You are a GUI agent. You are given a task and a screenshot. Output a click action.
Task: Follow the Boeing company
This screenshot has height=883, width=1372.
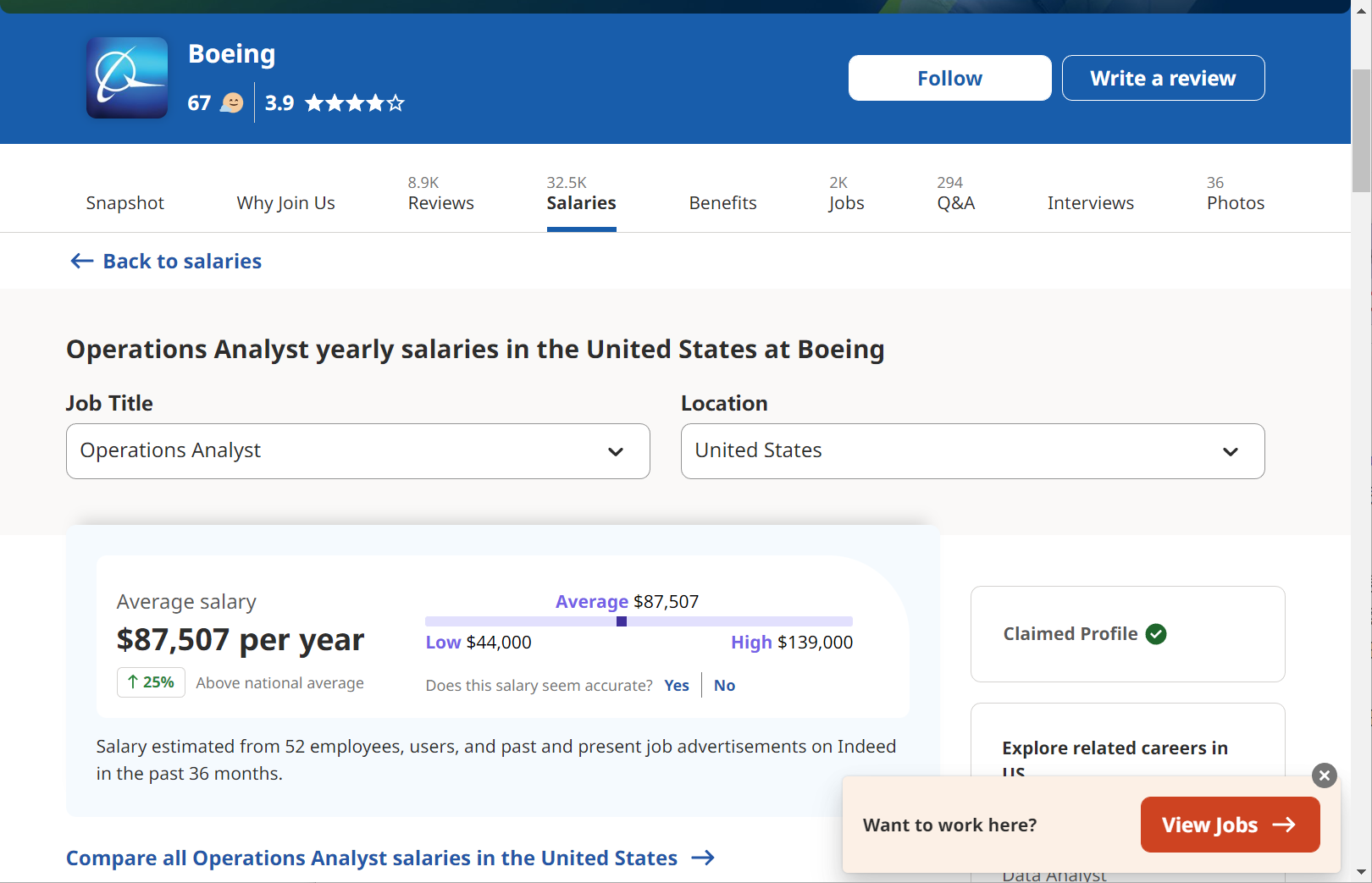pos(950,78)
